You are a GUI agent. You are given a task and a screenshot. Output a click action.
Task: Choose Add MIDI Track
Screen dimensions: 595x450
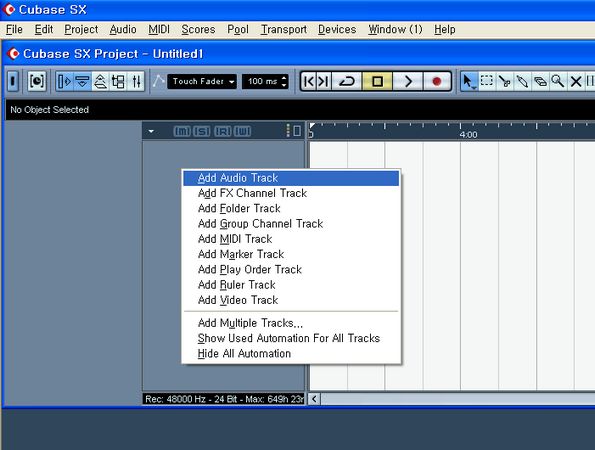291,239
